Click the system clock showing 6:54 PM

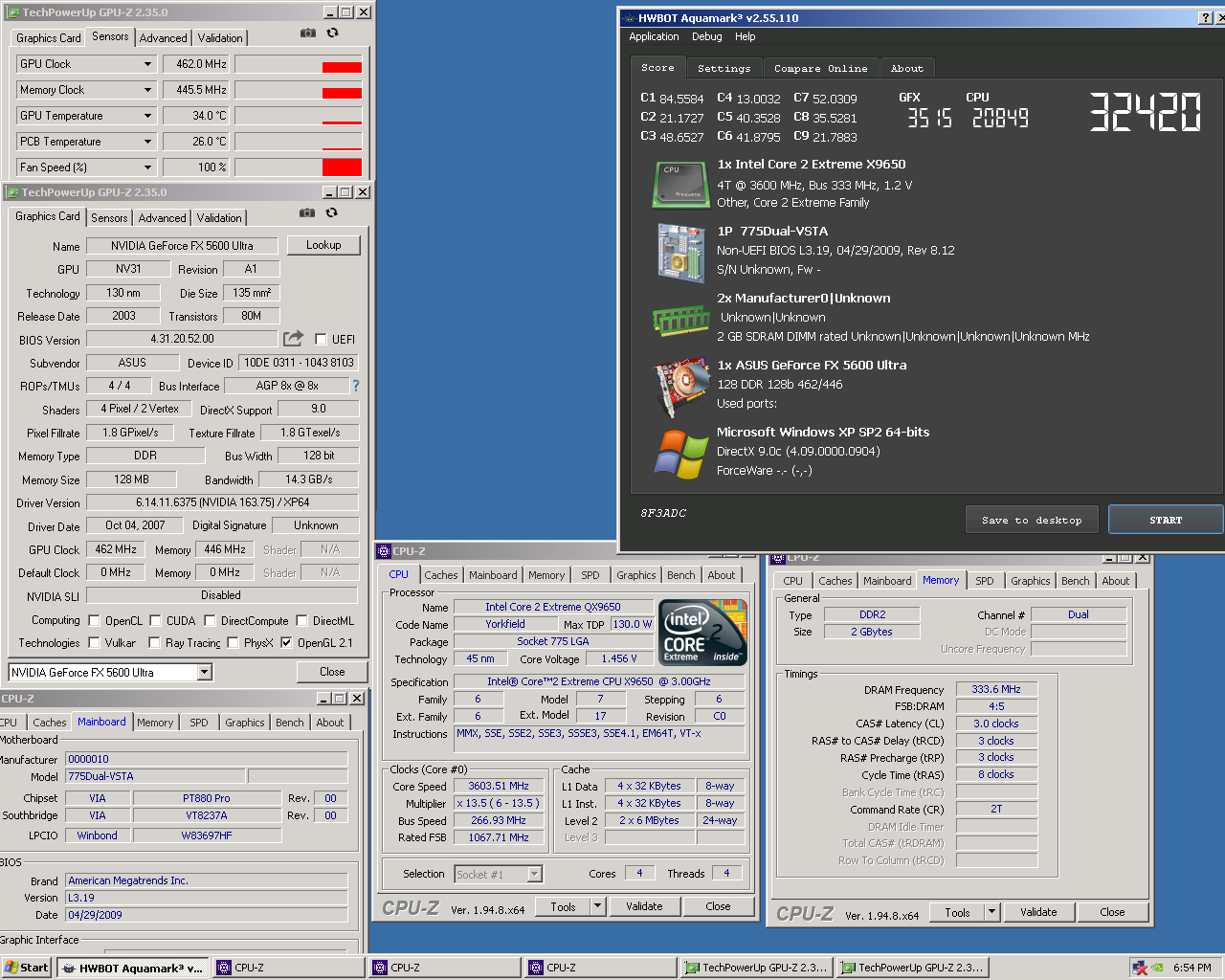click(x=1192, y=968)
